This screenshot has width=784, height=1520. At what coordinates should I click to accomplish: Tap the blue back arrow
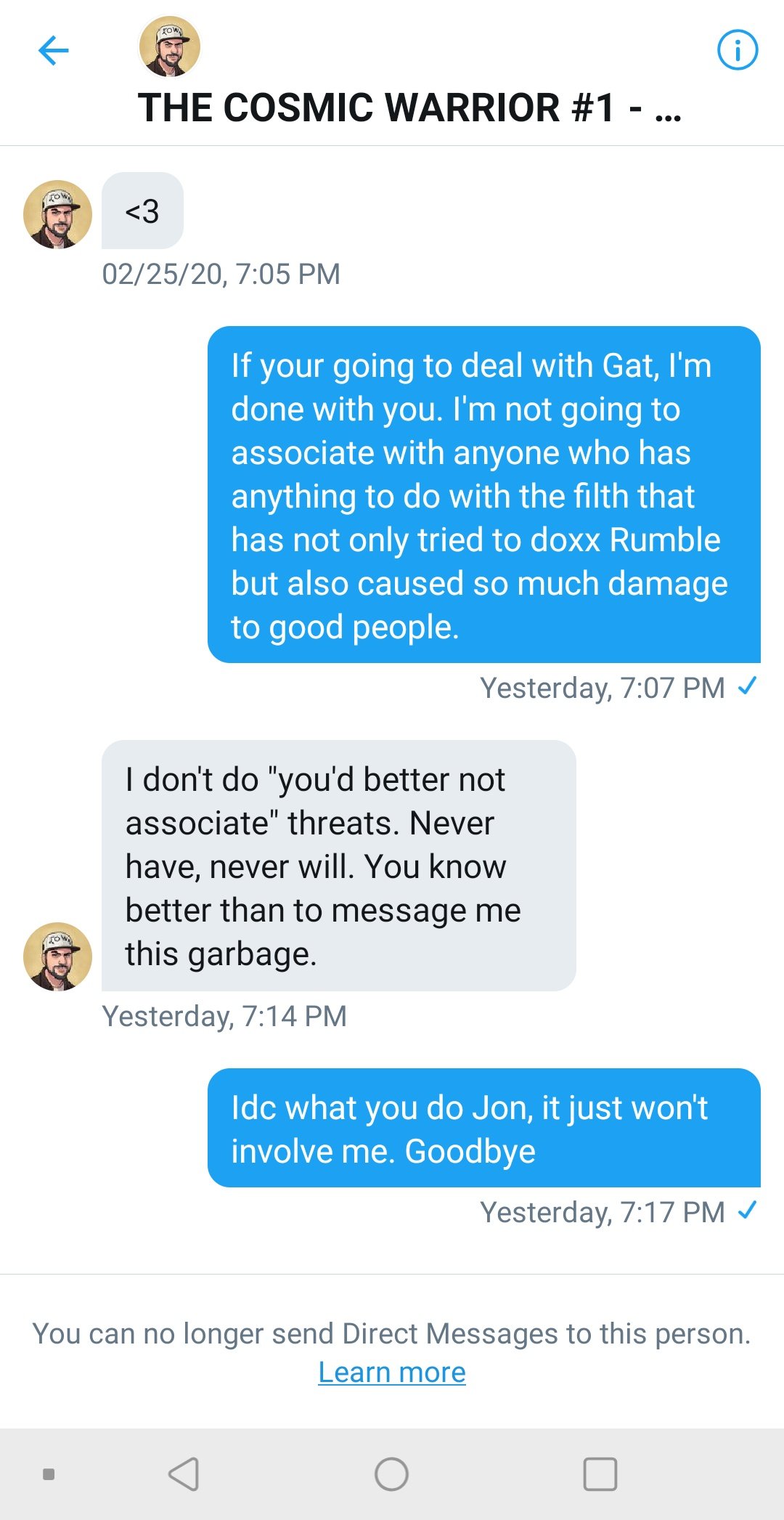click(x=53, y=50)
